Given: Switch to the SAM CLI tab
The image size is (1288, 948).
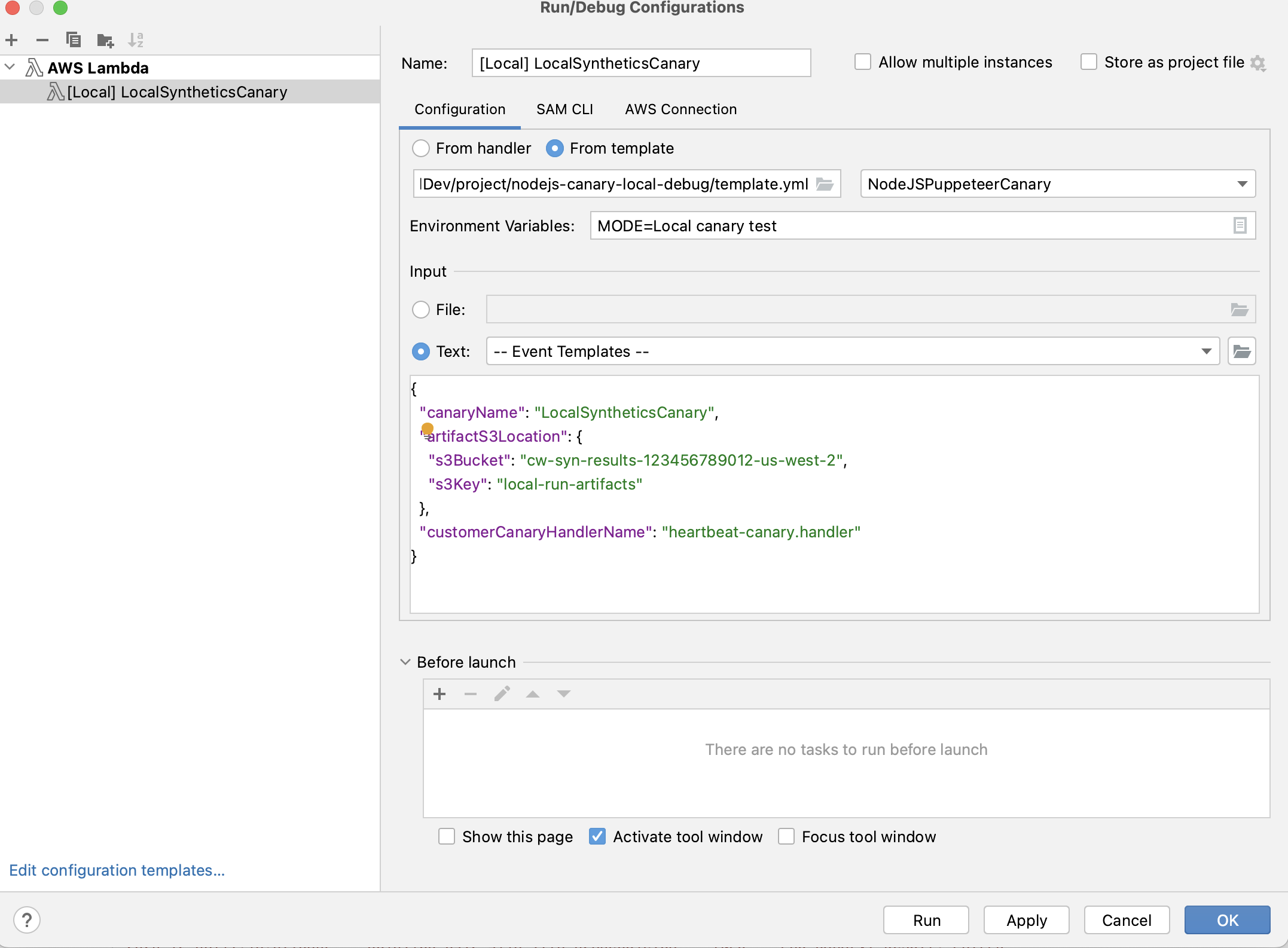Looking at the screenshot, I should click(x=564, y=109).
